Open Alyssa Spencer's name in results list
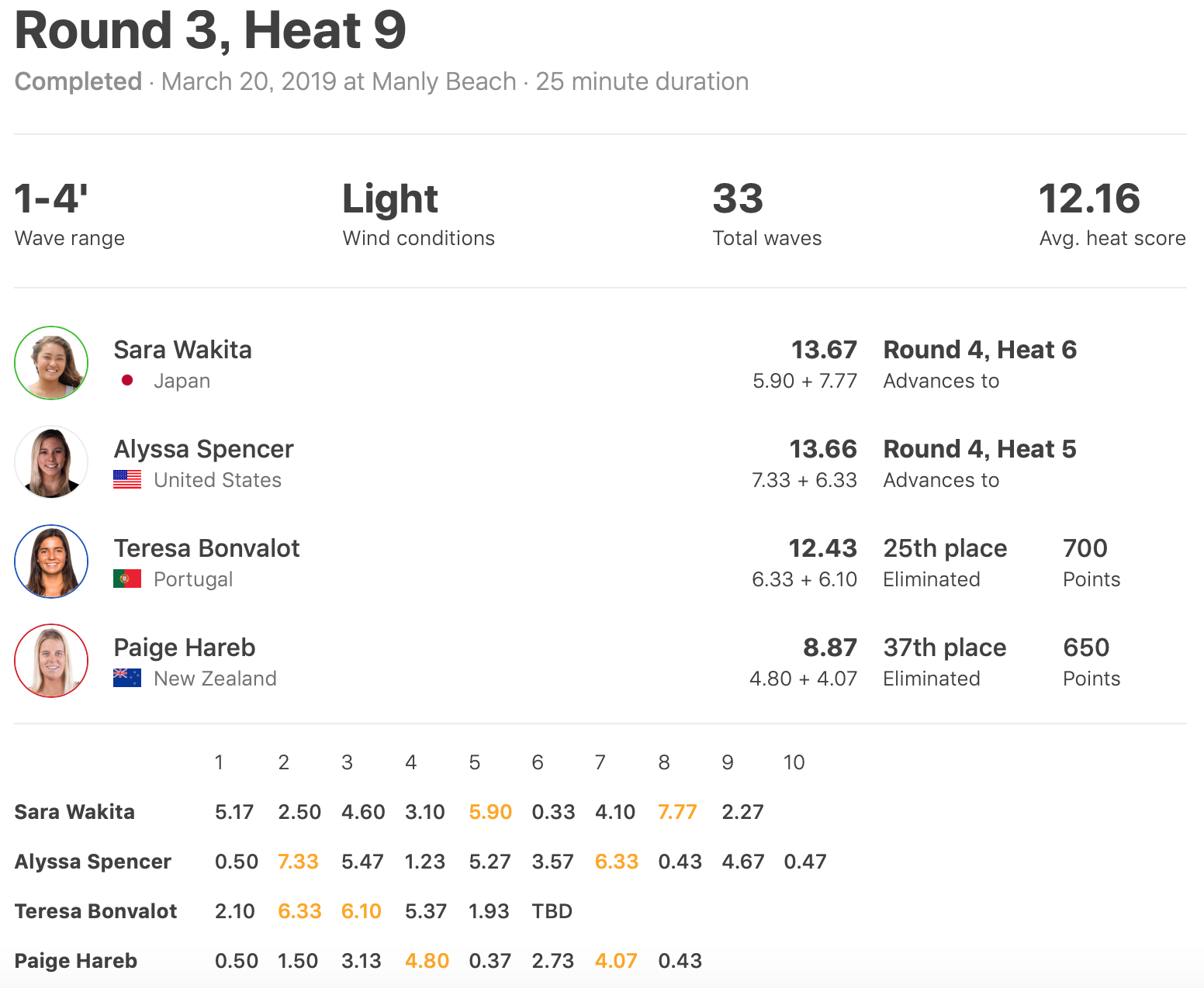Screen dimensions: 1204x988 [203, 449]
